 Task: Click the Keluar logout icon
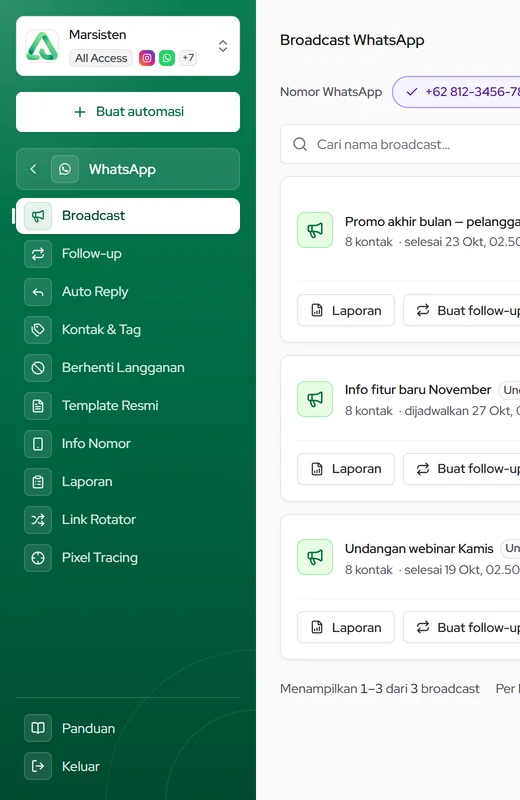(x=38, y=766)
